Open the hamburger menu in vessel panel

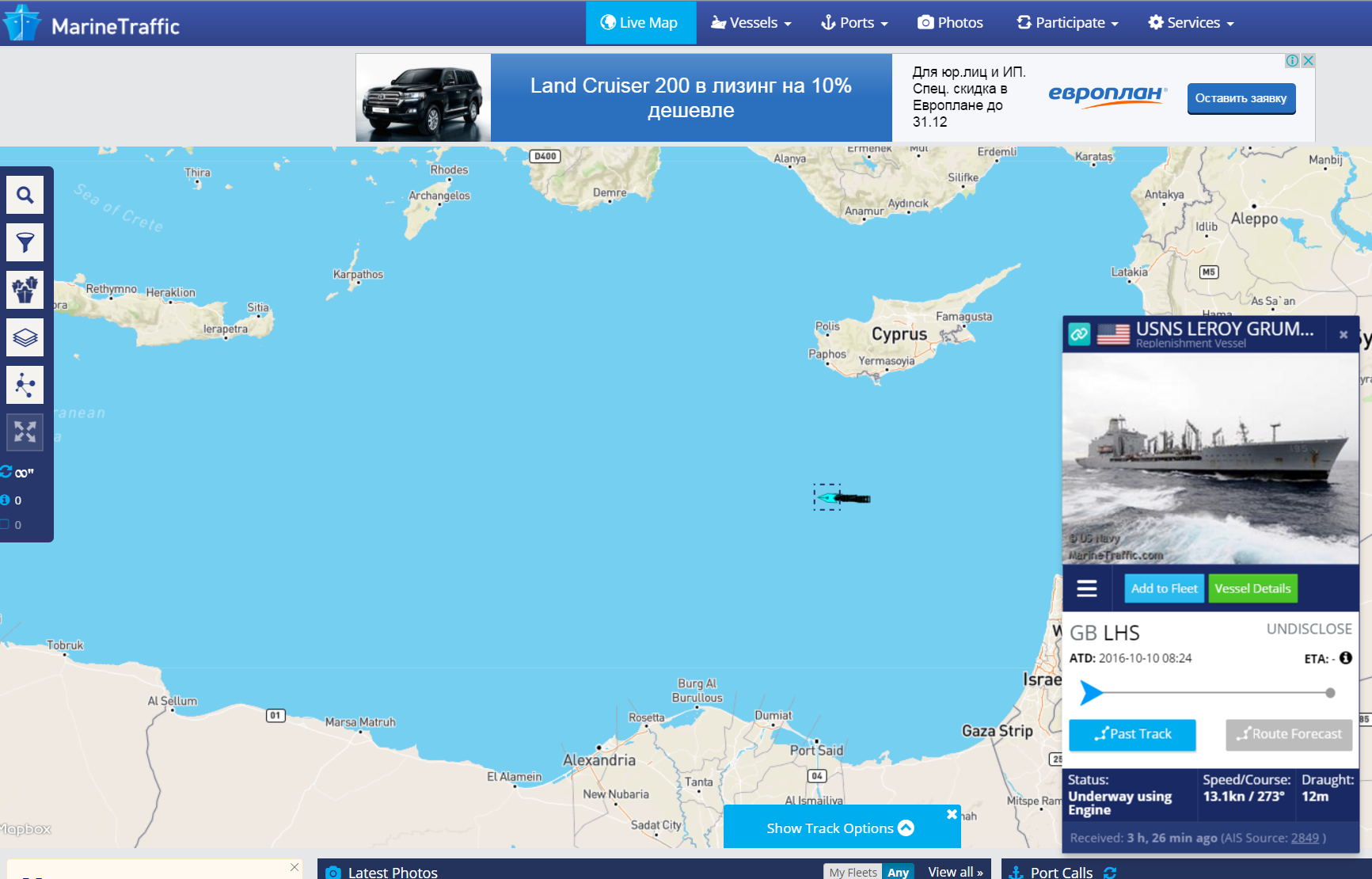(1087, 588)
